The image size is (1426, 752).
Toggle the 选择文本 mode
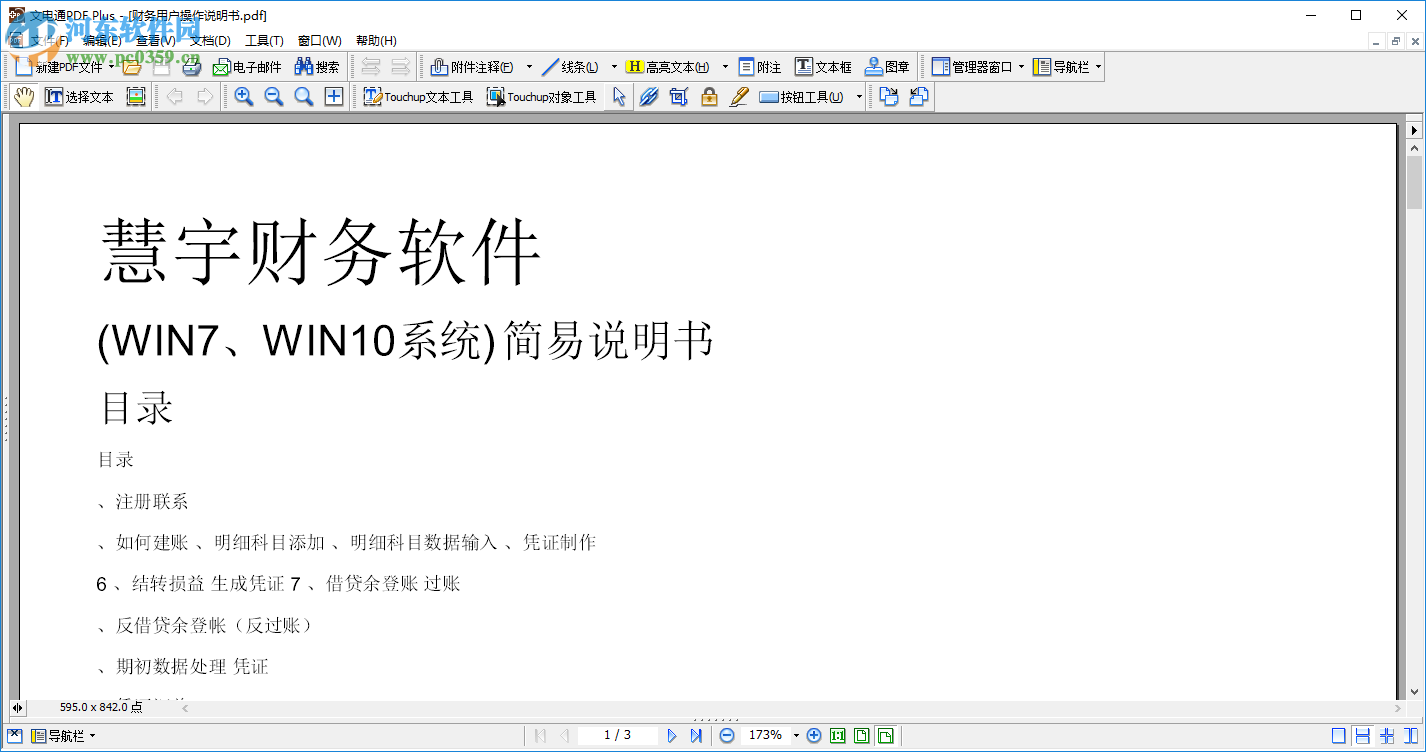coord(78,96)
